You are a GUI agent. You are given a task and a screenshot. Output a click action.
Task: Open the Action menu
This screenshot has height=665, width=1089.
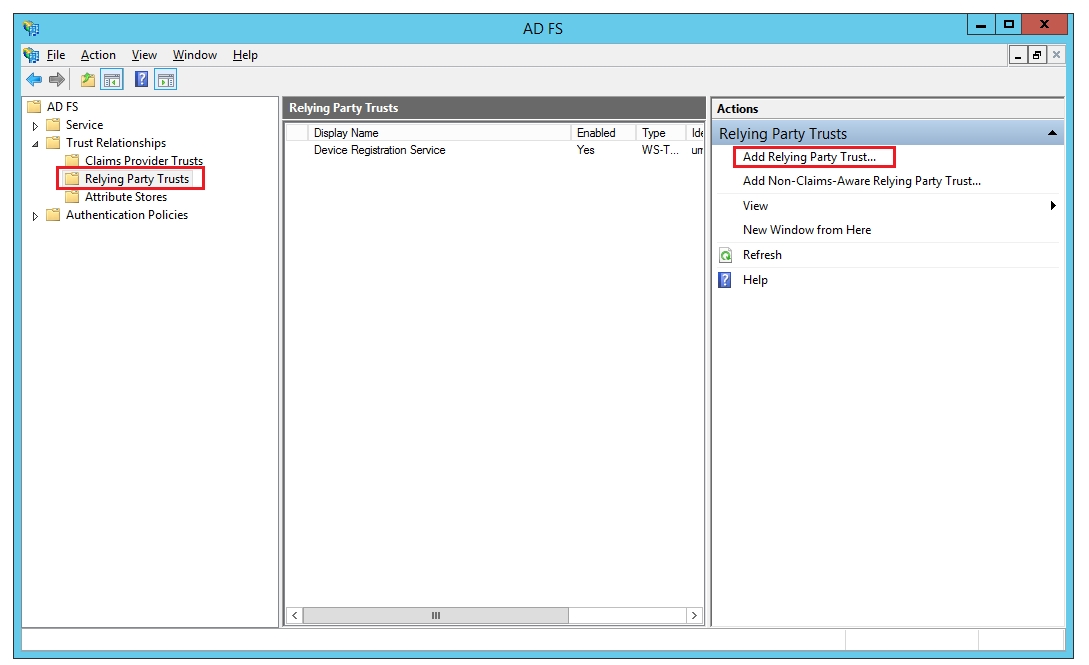click(98, 55)
